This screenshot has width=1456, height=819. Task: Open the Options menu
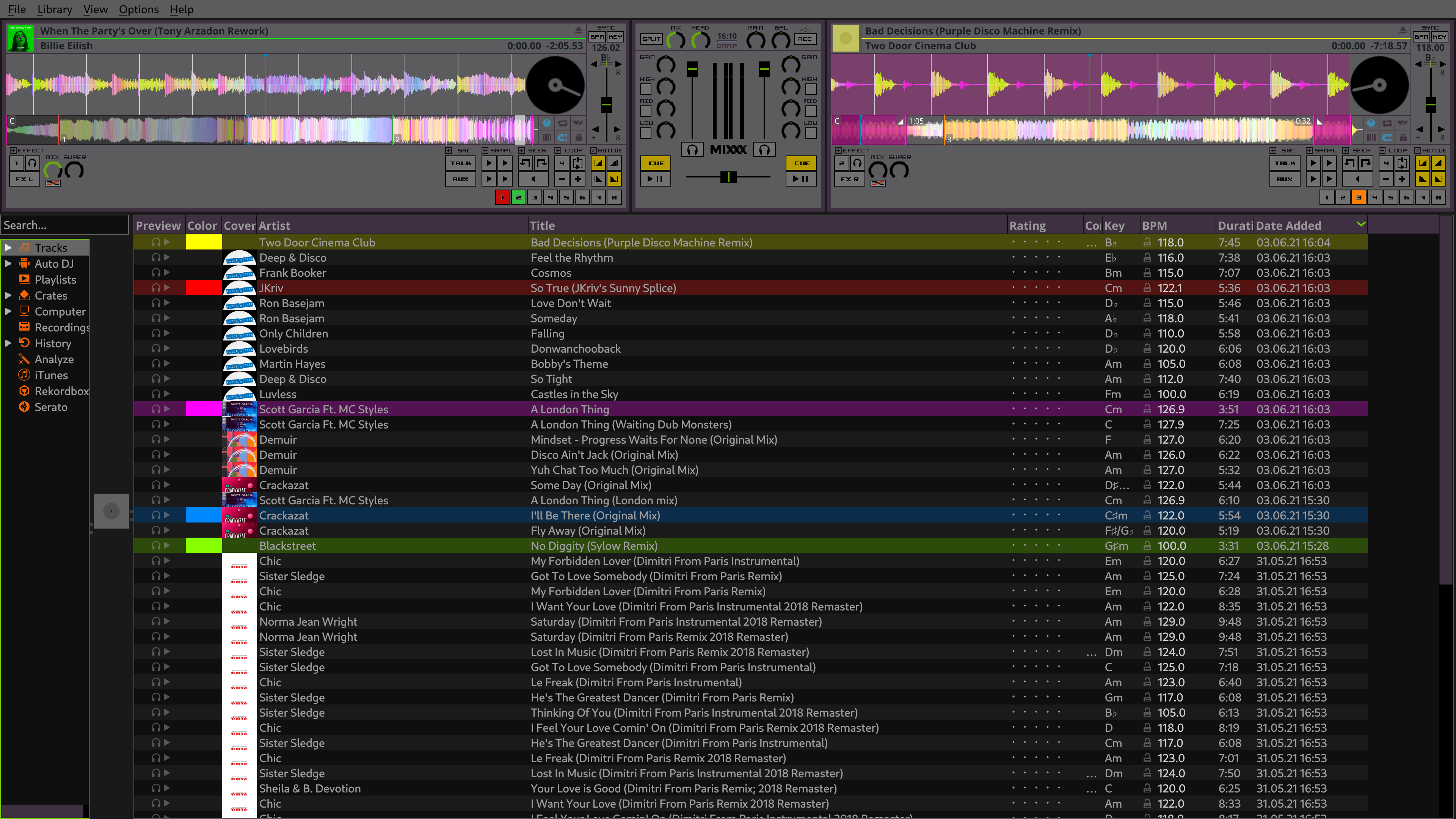click(x=138, y=9)
